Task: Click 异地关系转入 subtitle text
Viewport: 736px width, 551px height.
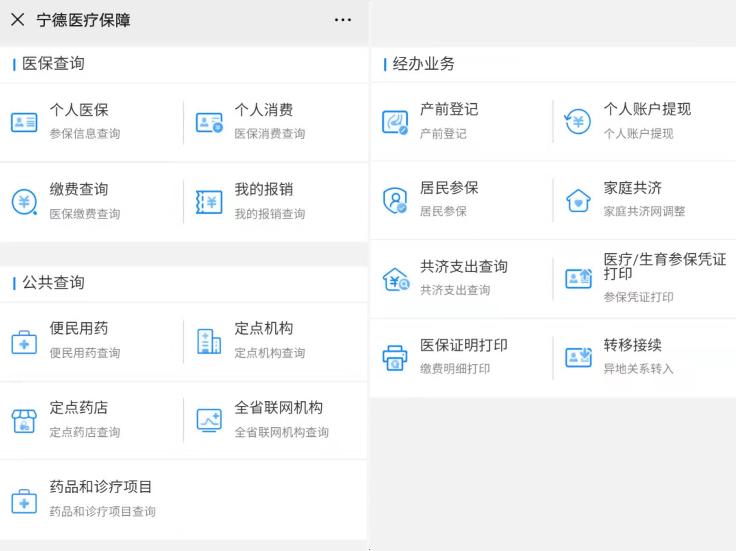Action: (638, 369)
